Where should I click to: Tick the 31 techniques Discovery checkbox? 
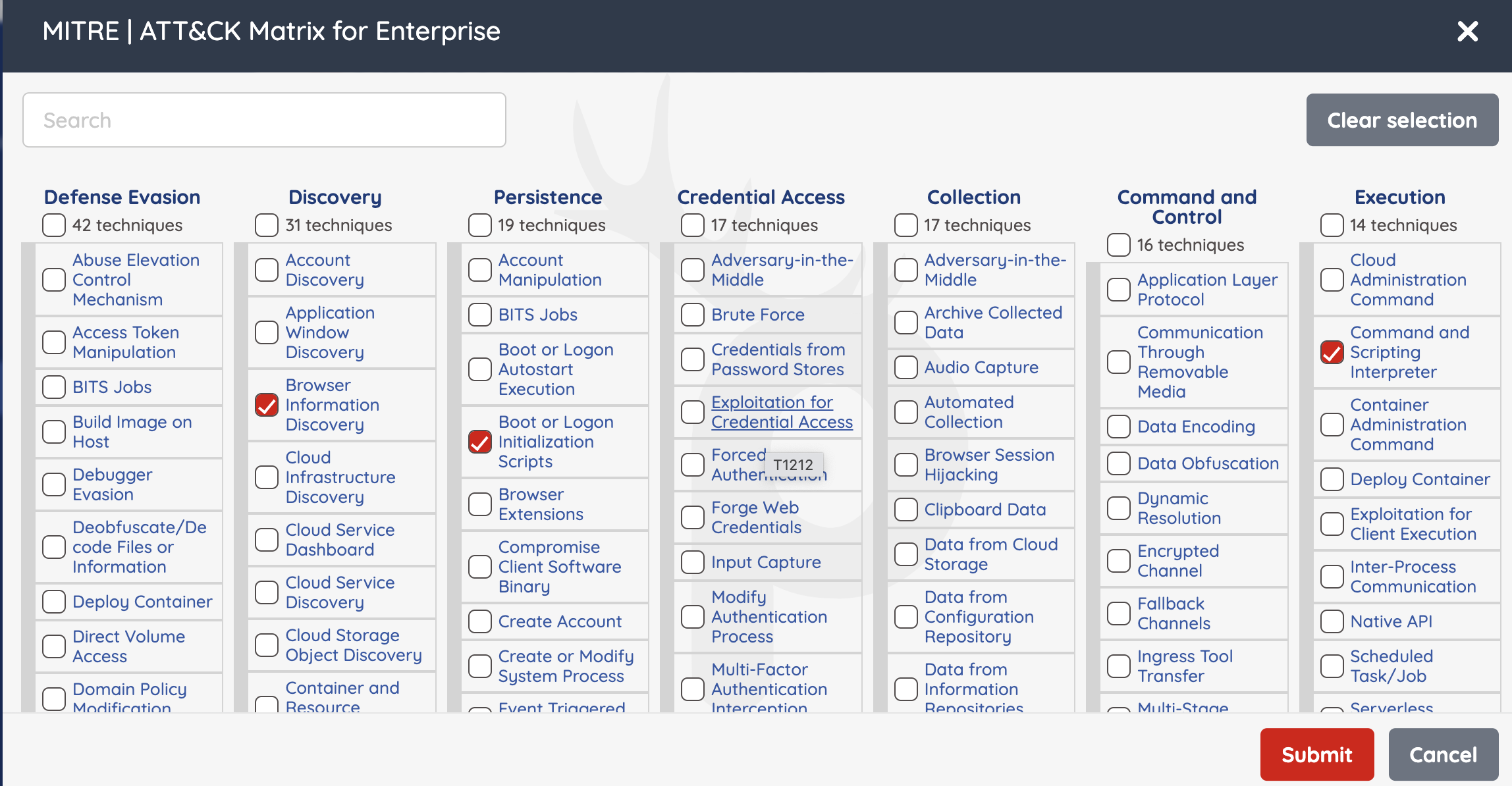[267, 225]
